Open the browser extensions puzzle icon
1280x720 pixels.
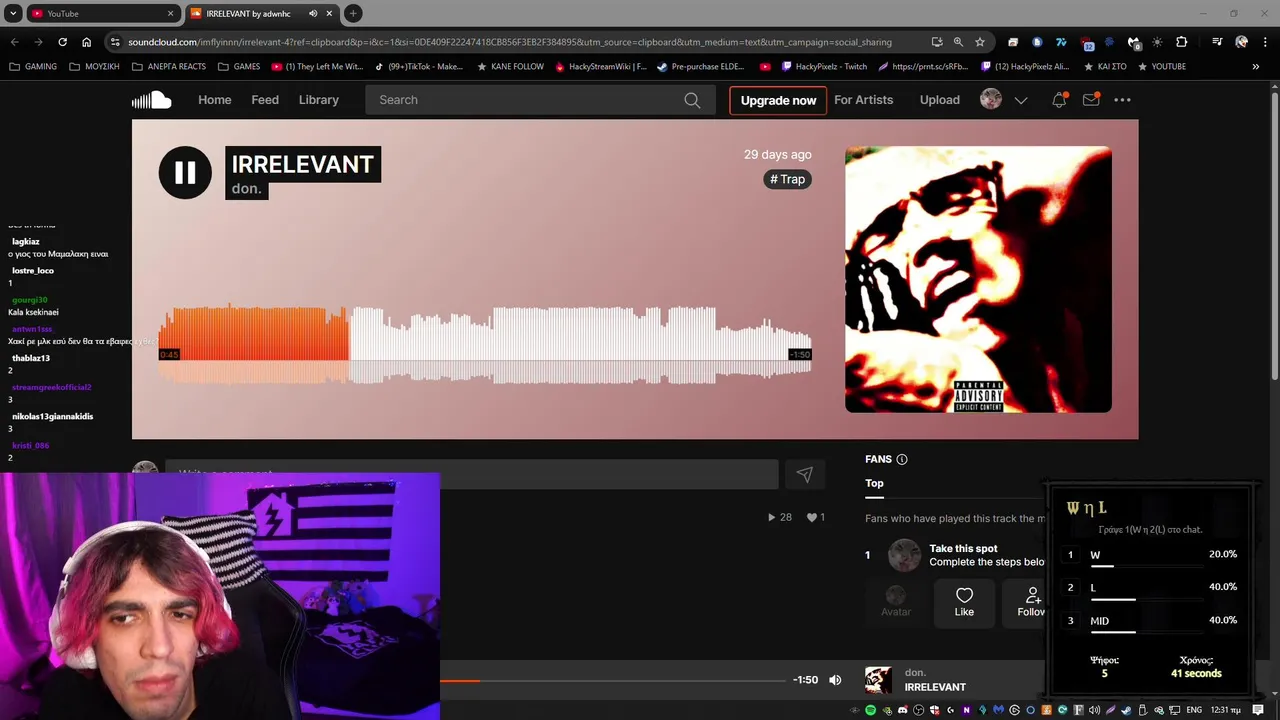(1181, 42)
